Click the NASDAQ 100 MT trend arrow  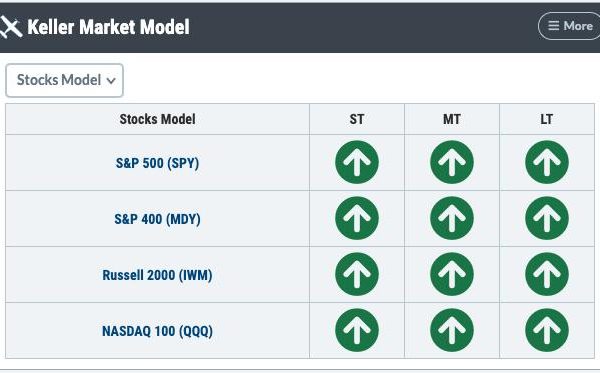[452, 330]
